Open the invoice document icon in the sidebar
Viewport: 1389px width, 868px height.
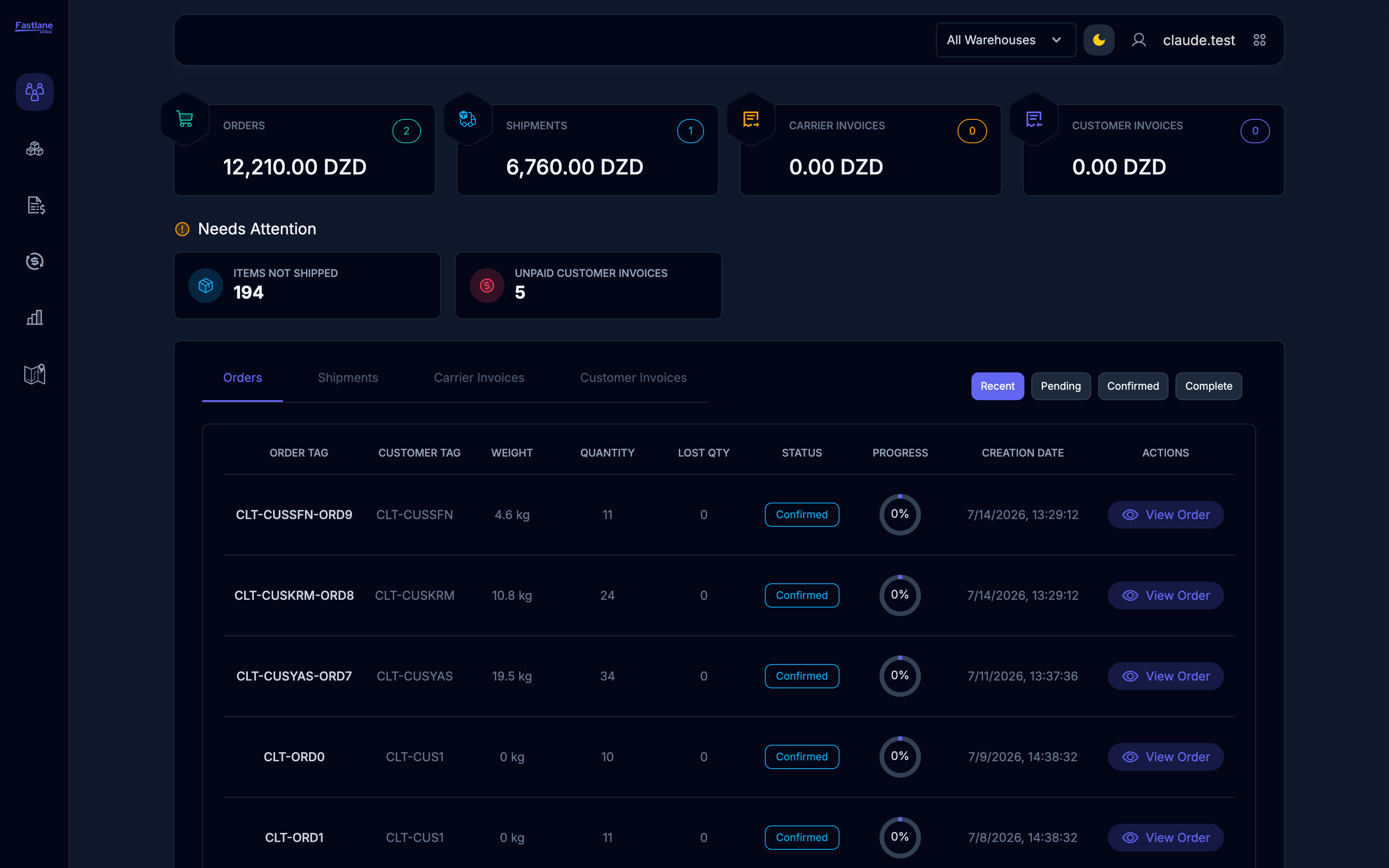(36, 205)
